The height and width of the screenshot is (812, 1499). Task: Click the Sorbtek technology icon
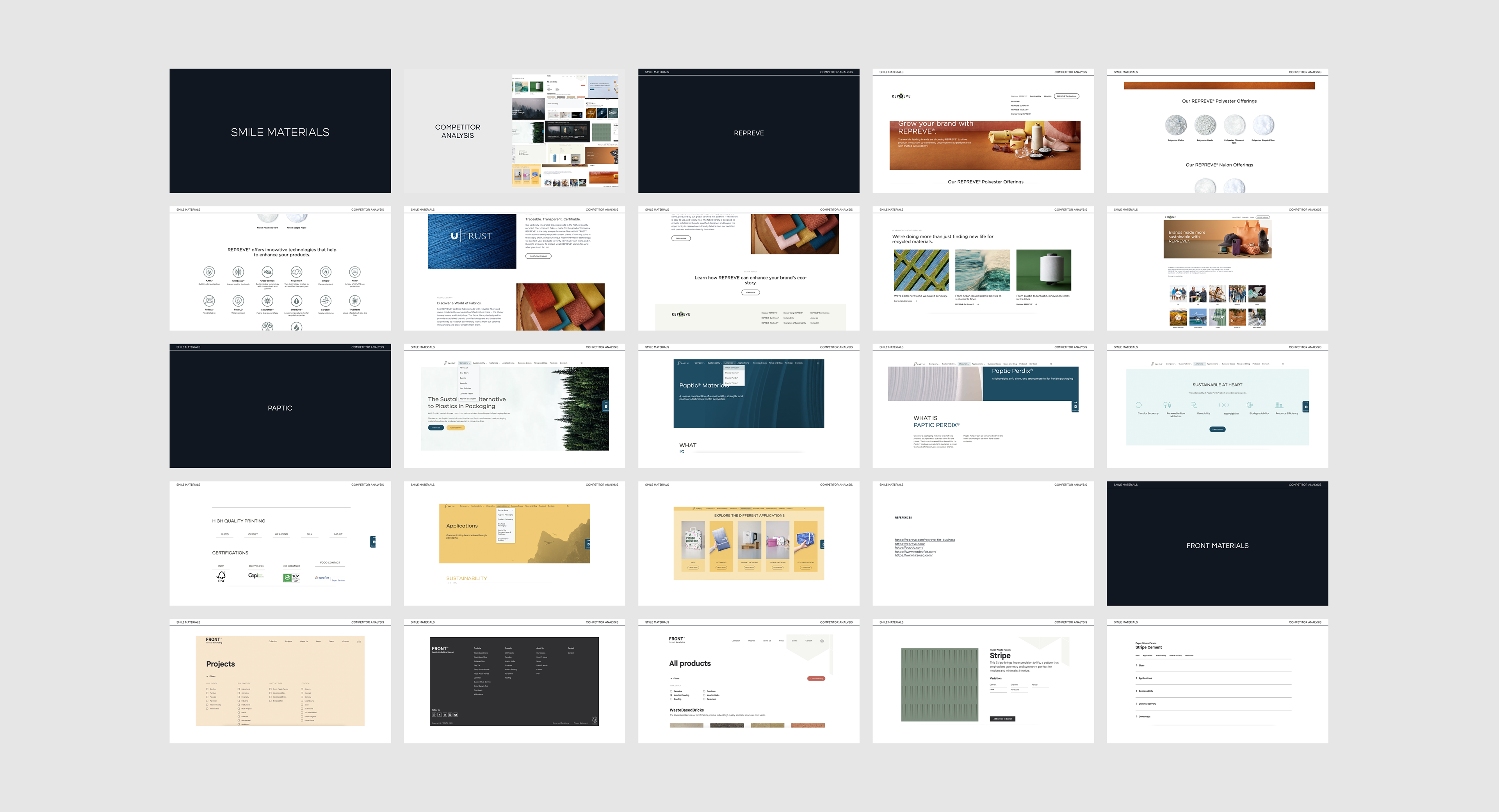coord(326,301)
